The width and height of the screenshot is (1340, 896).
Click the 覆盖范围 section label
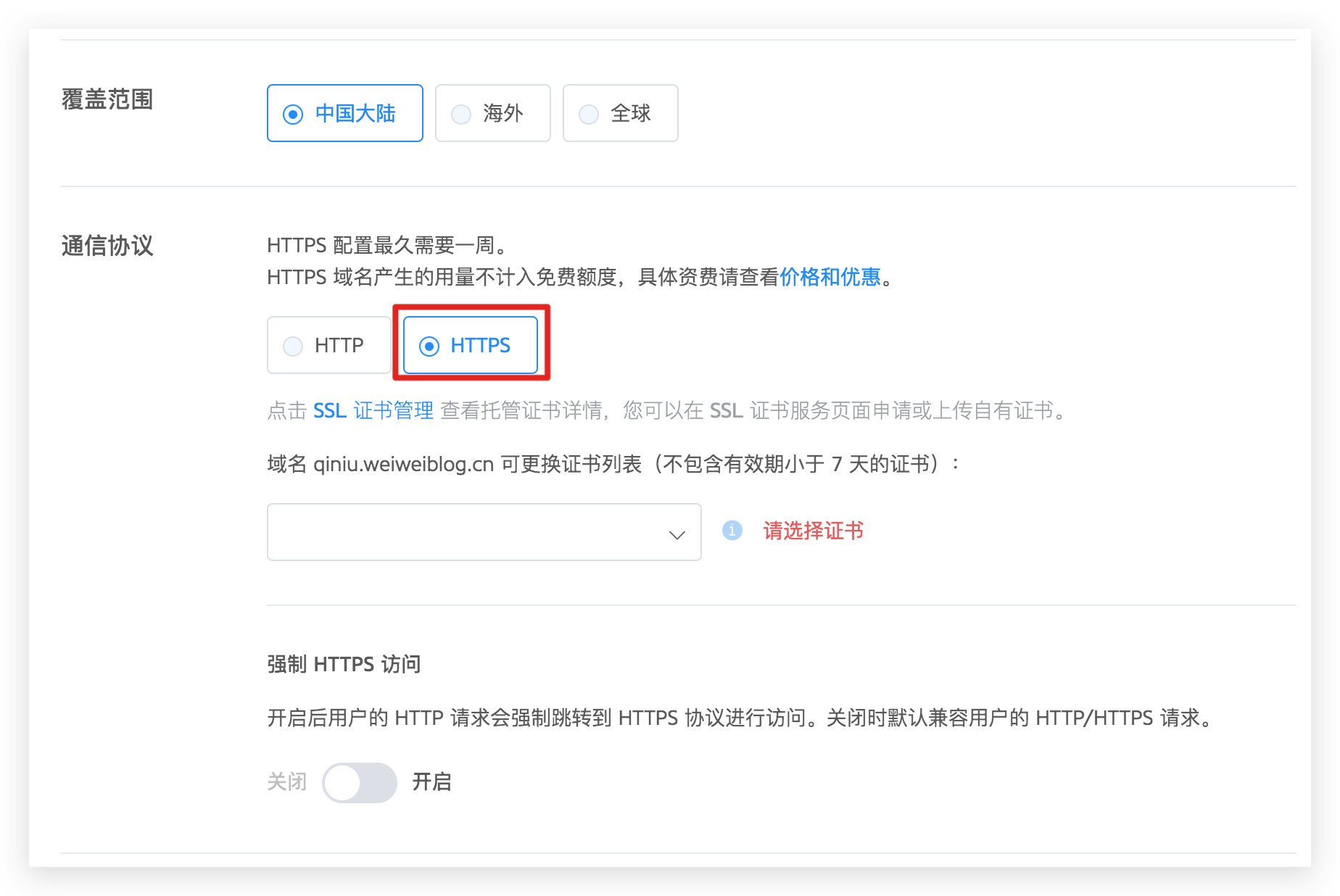[x=107, y=99]
